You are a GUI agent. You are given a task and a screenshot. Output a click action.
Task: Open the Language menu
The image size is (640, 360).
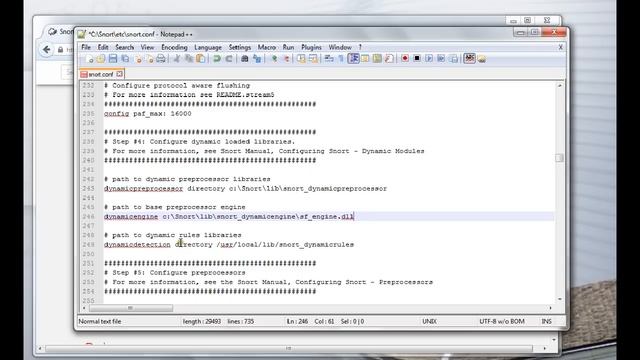pos(208,47)
